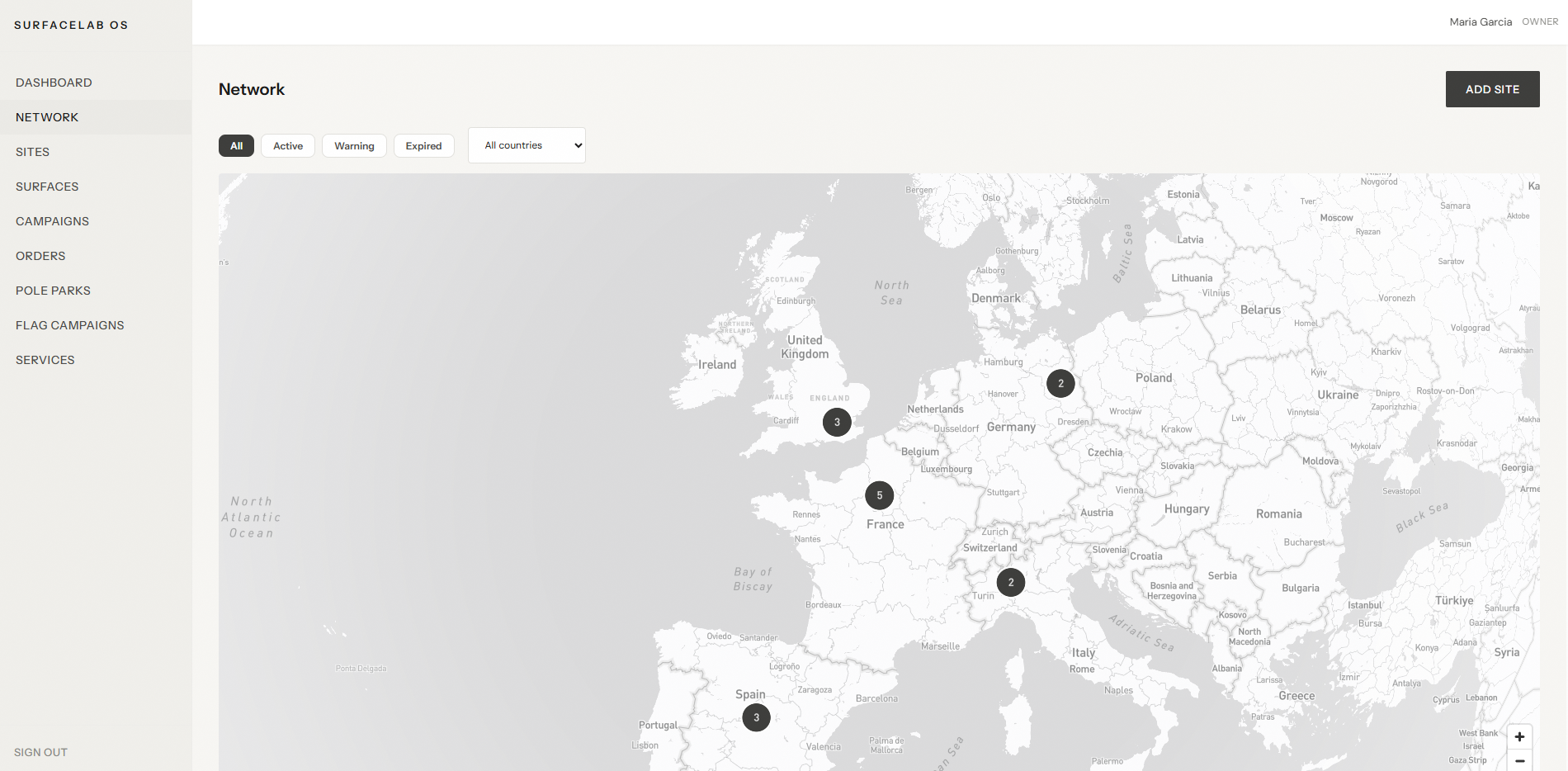Click the zoom in control on the map
Screen dimensions: 1568x771
(x=1518, y=737)
